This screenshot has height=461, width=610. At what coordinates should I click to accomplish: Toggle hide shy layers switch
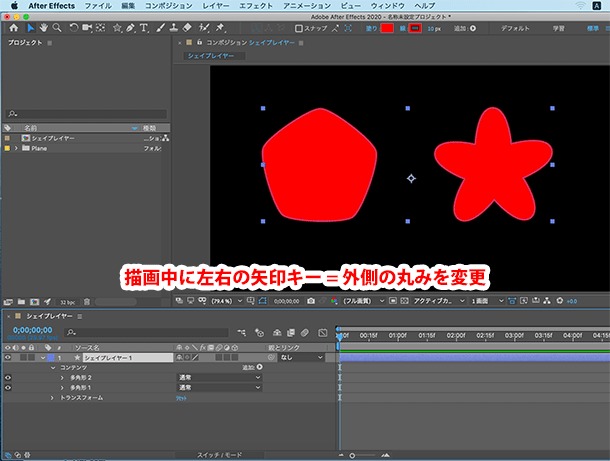click(277, 333)
